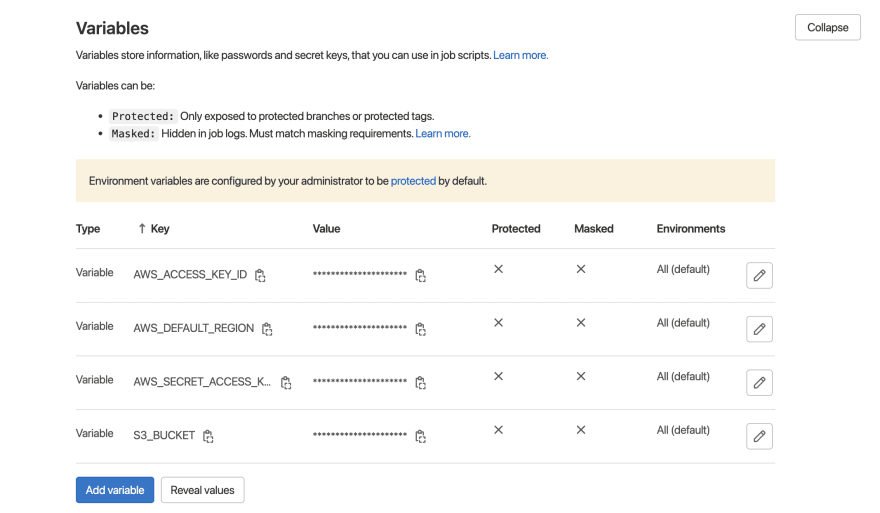Image resolution: width=880 pixels, height=513 pixels.
Task: Select the S3_BUCKET key text
Action: 164,436
